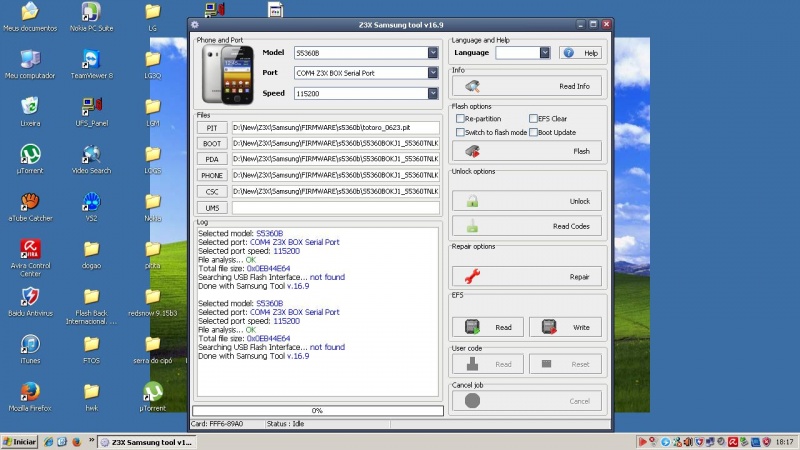Enable the EFS Clear checkbox
This screenshot has width=800, height=450.
[x=533, y=118]
